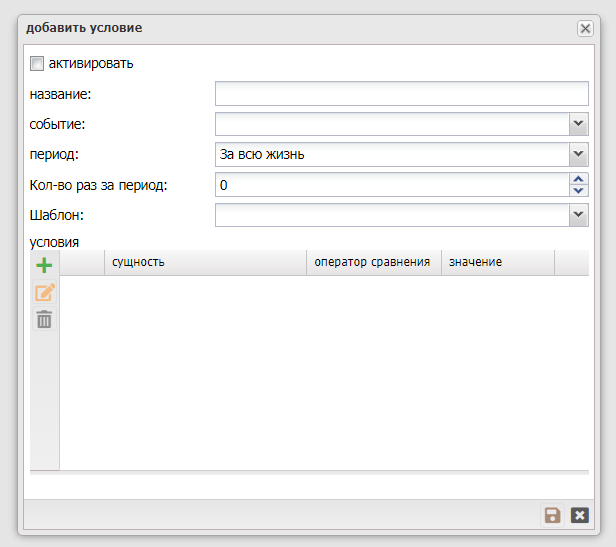Click the cancel X icon at bottom
This screenshot has width=616, height=547.
click(x=579, y=515)
